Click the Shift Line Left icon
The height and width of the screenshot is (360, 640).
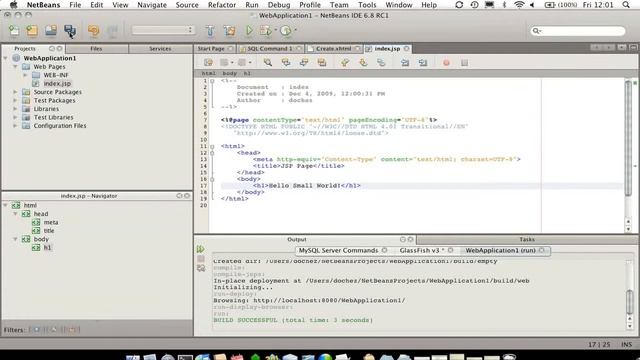coord(404,62)
